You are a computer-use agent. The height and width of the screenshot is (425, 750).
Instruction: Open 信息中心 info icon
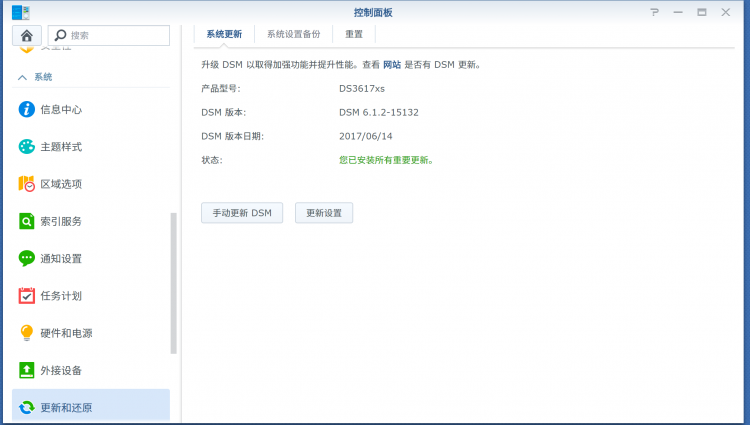pos(27,109)
